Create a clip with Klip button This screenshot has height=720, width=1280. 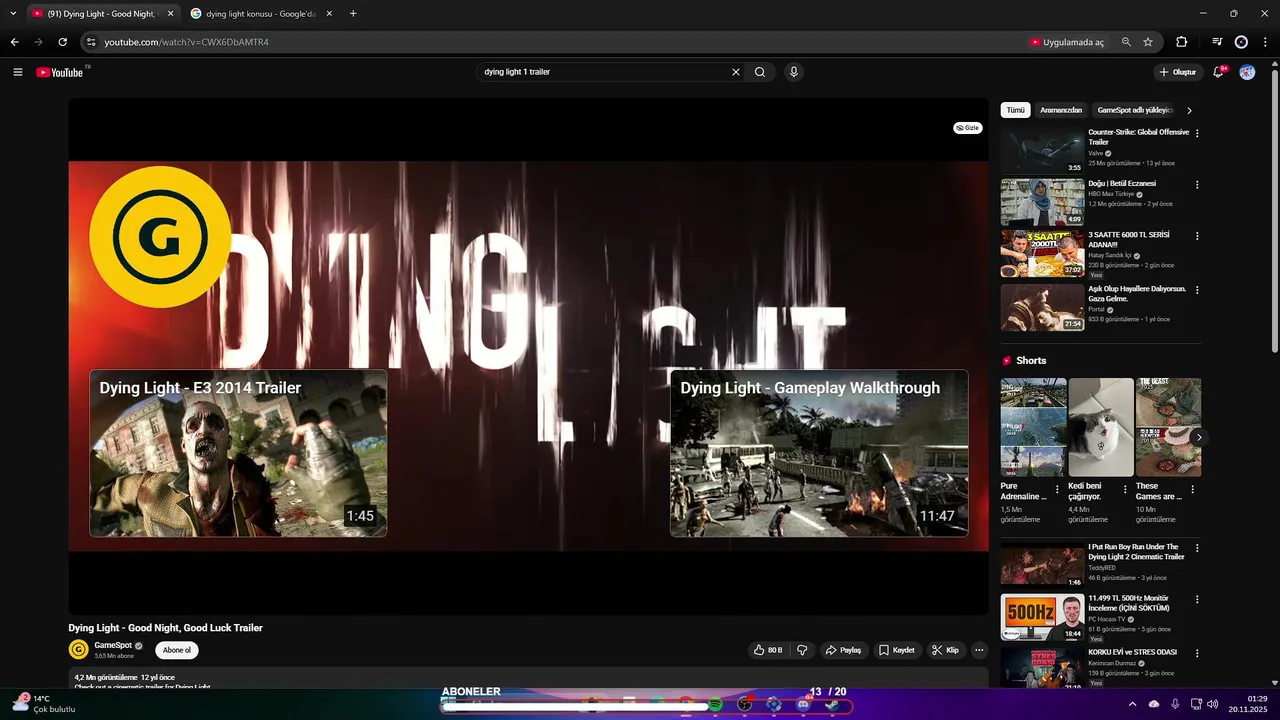pyautogui.click(x=945, y=650)
